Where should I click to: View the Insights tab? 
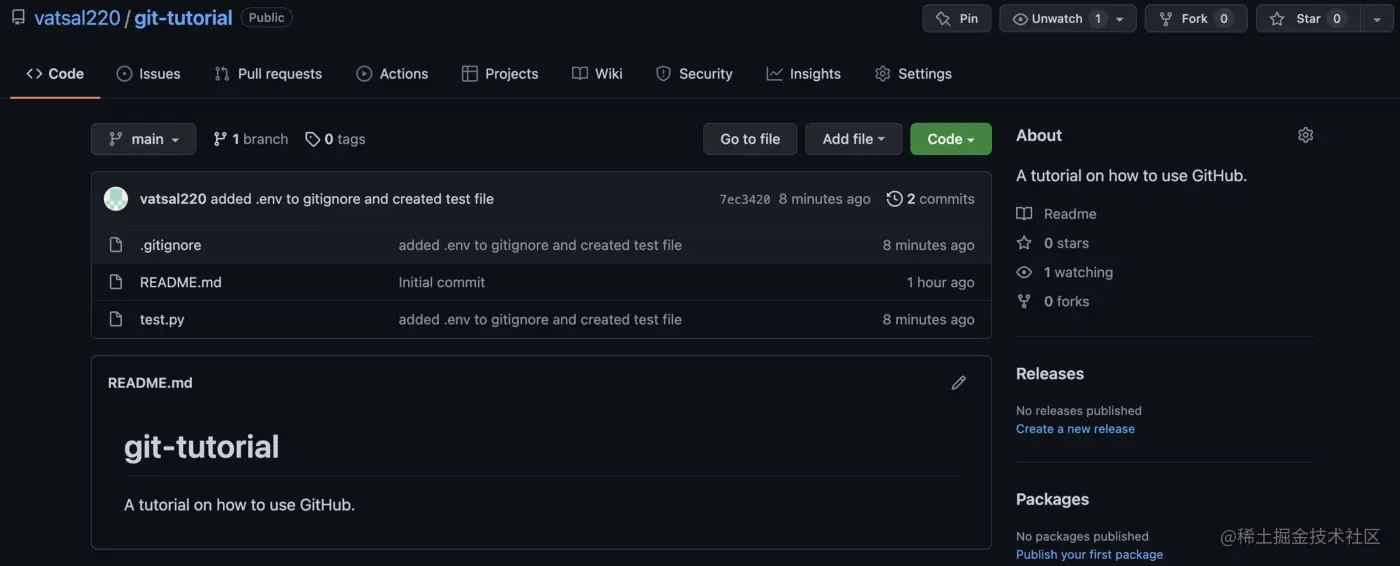point(804,74)
